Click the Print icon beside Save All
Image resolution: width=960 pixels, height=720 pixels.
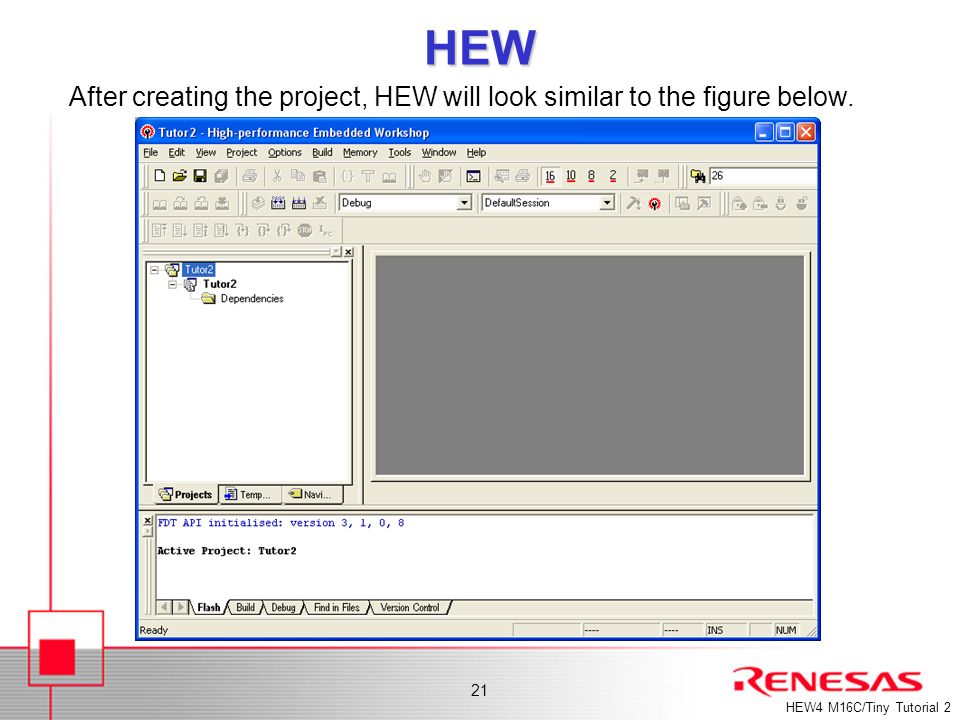click(x=249, y=176)
